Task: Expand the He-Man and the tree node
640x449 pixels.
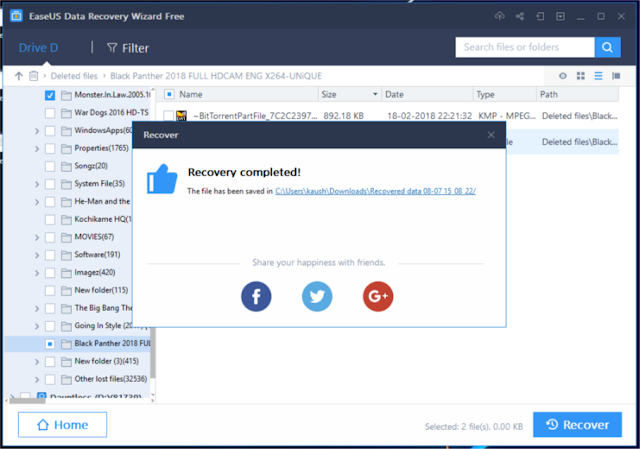Action: point(37,202)
